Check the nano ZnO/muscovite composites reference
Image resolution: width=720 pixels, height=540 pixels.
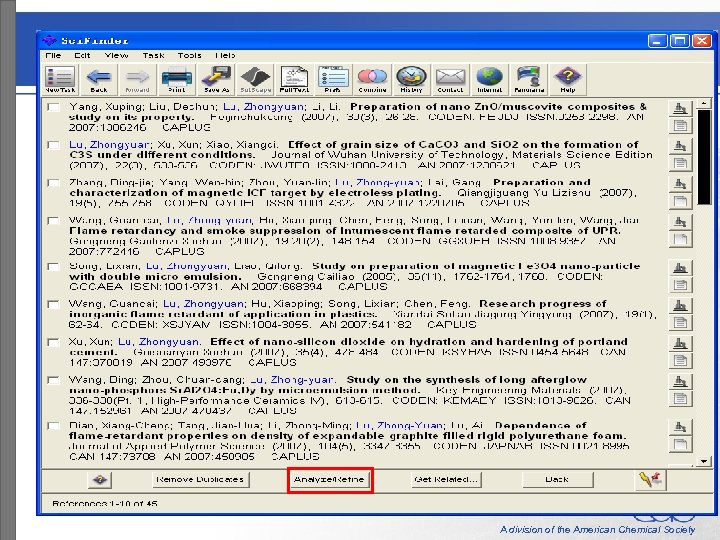54,107
